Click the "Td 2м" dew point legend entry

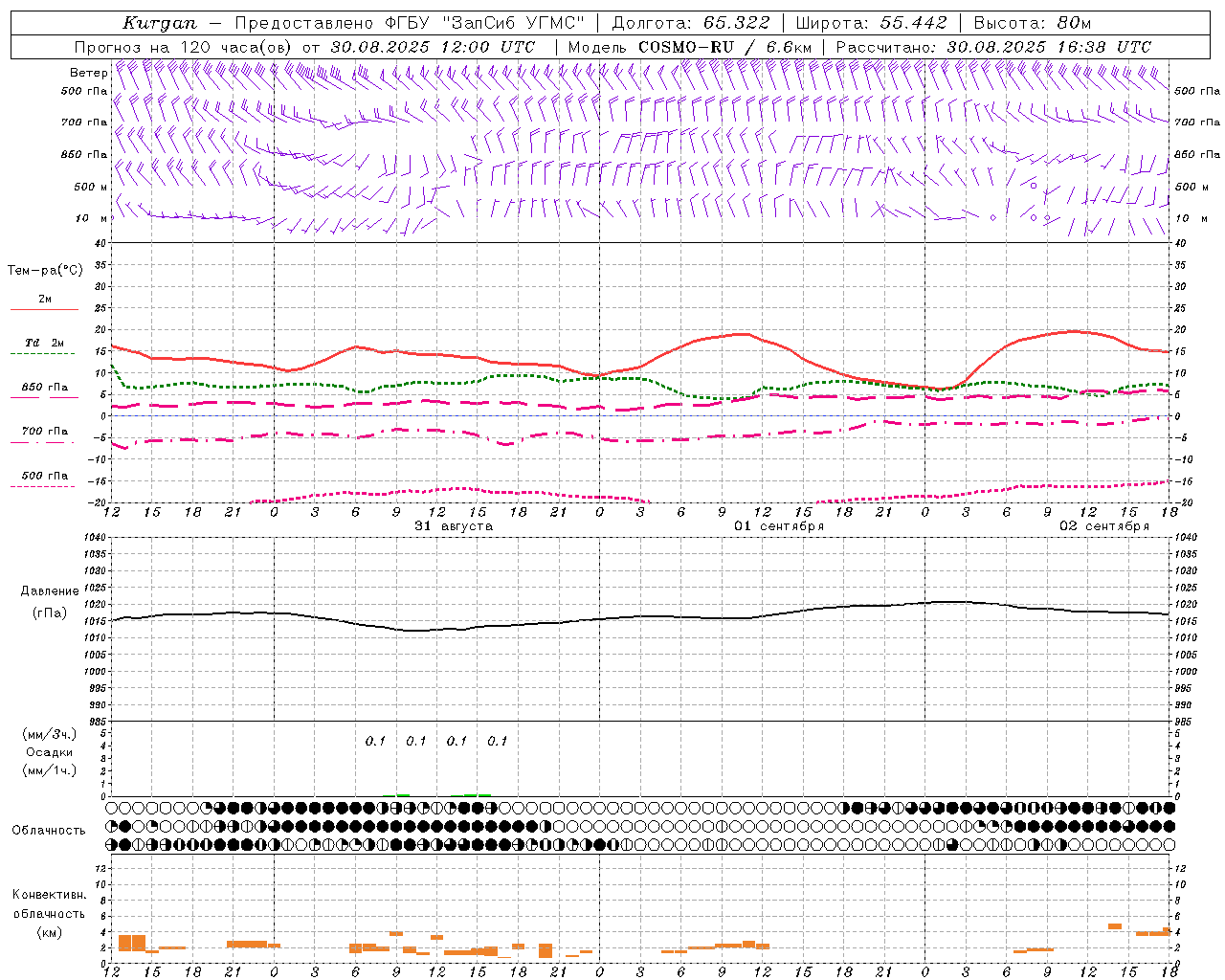click(x=45, y=343)
